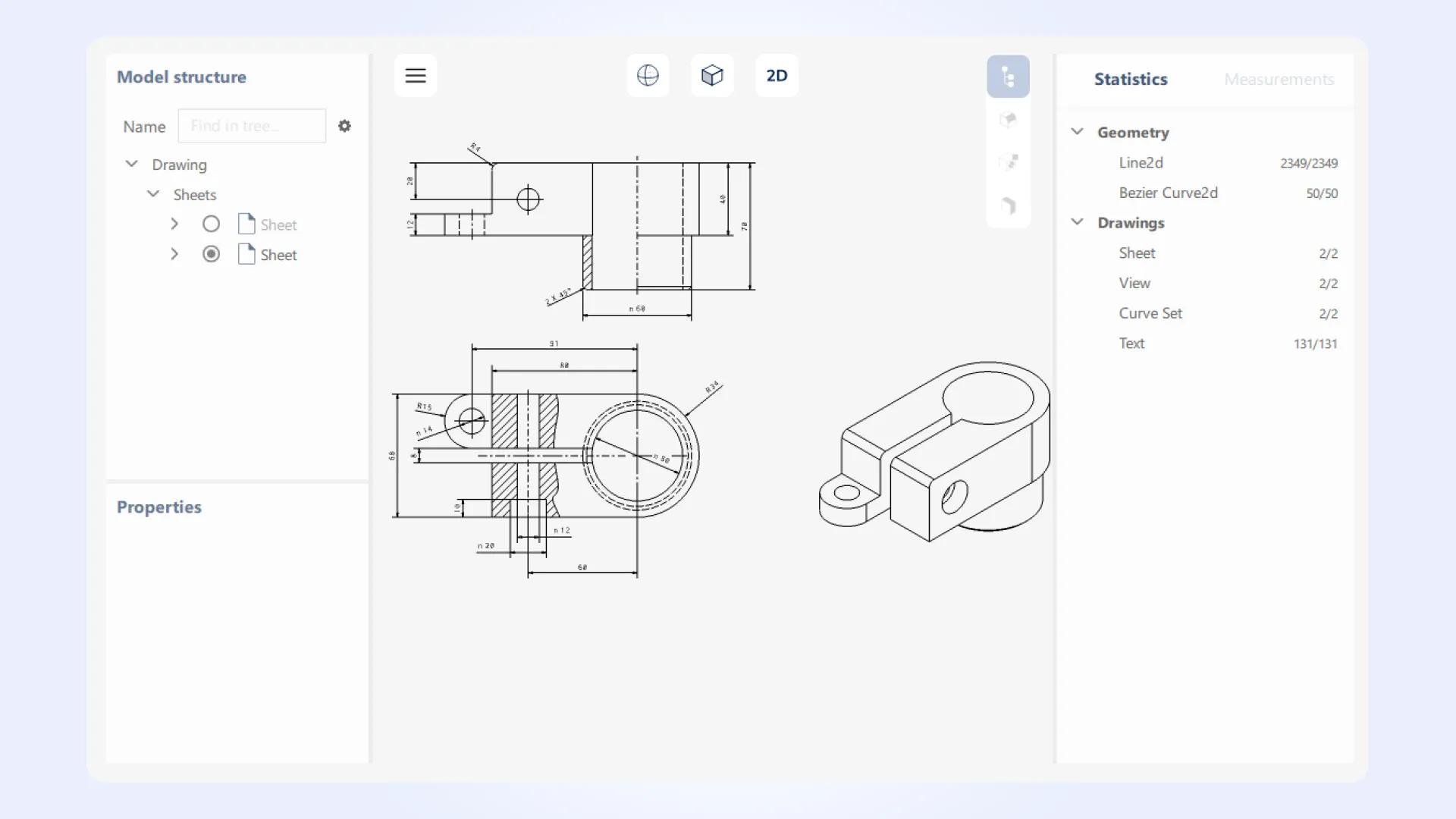
Task: Collapse the Geometry section
Action: [1077, 131]
